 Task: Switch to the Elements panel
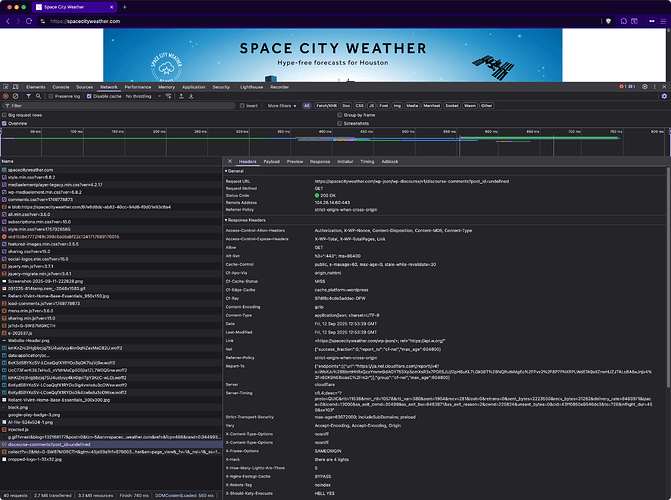(36, 87)
